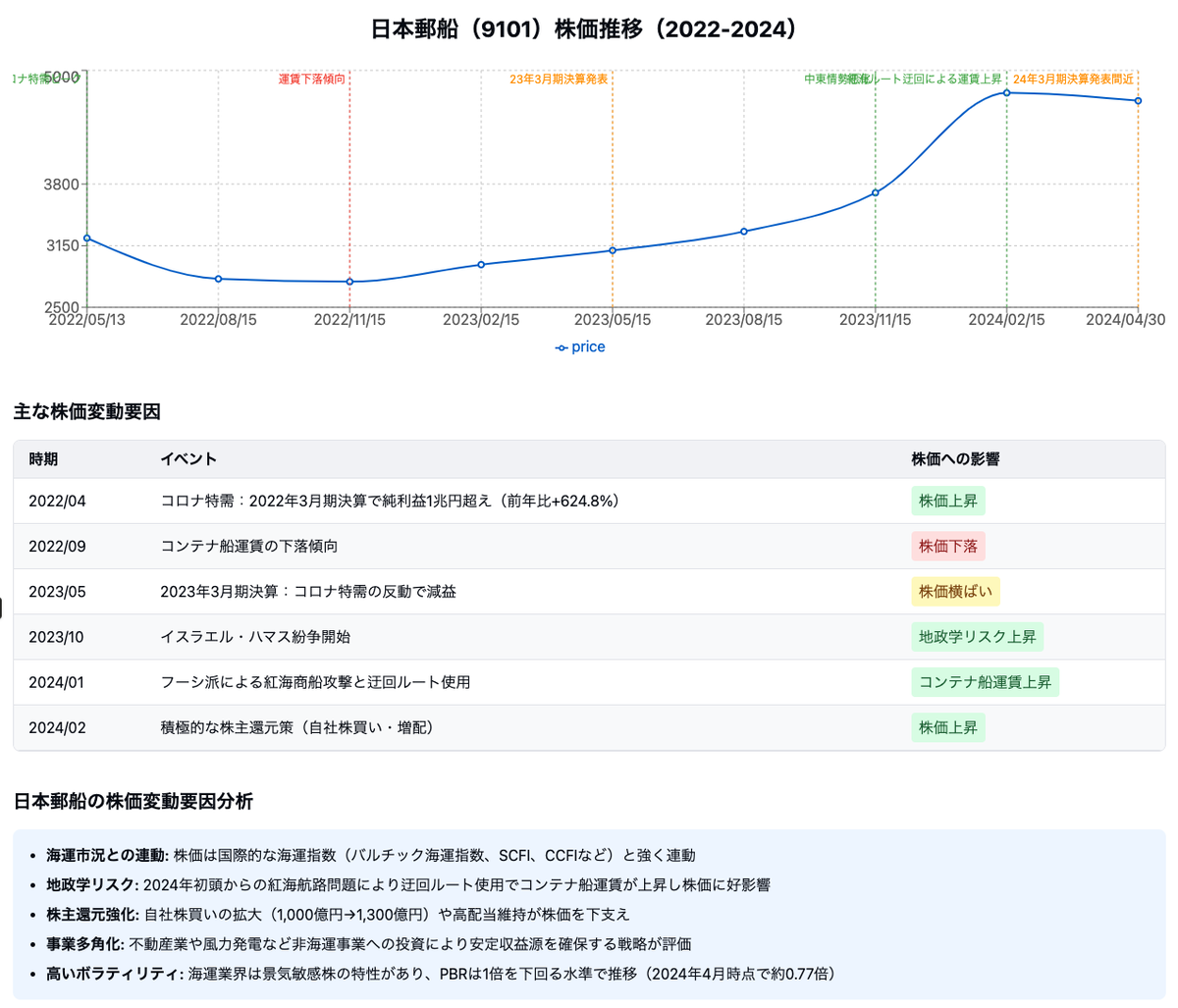
Task: Click the 2024/01 date cell
Action: [x=56, y=682]
